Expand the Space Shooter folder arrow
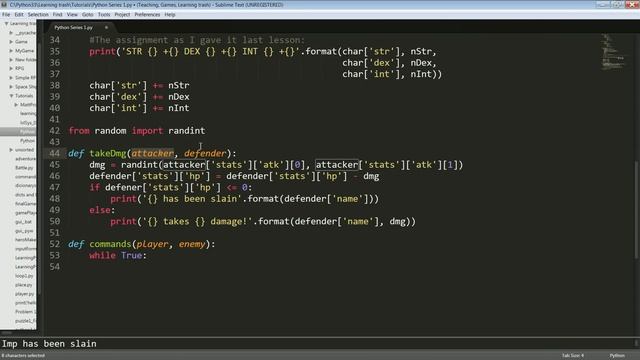This screenshot has width=640, height=360. coord(11,87)
